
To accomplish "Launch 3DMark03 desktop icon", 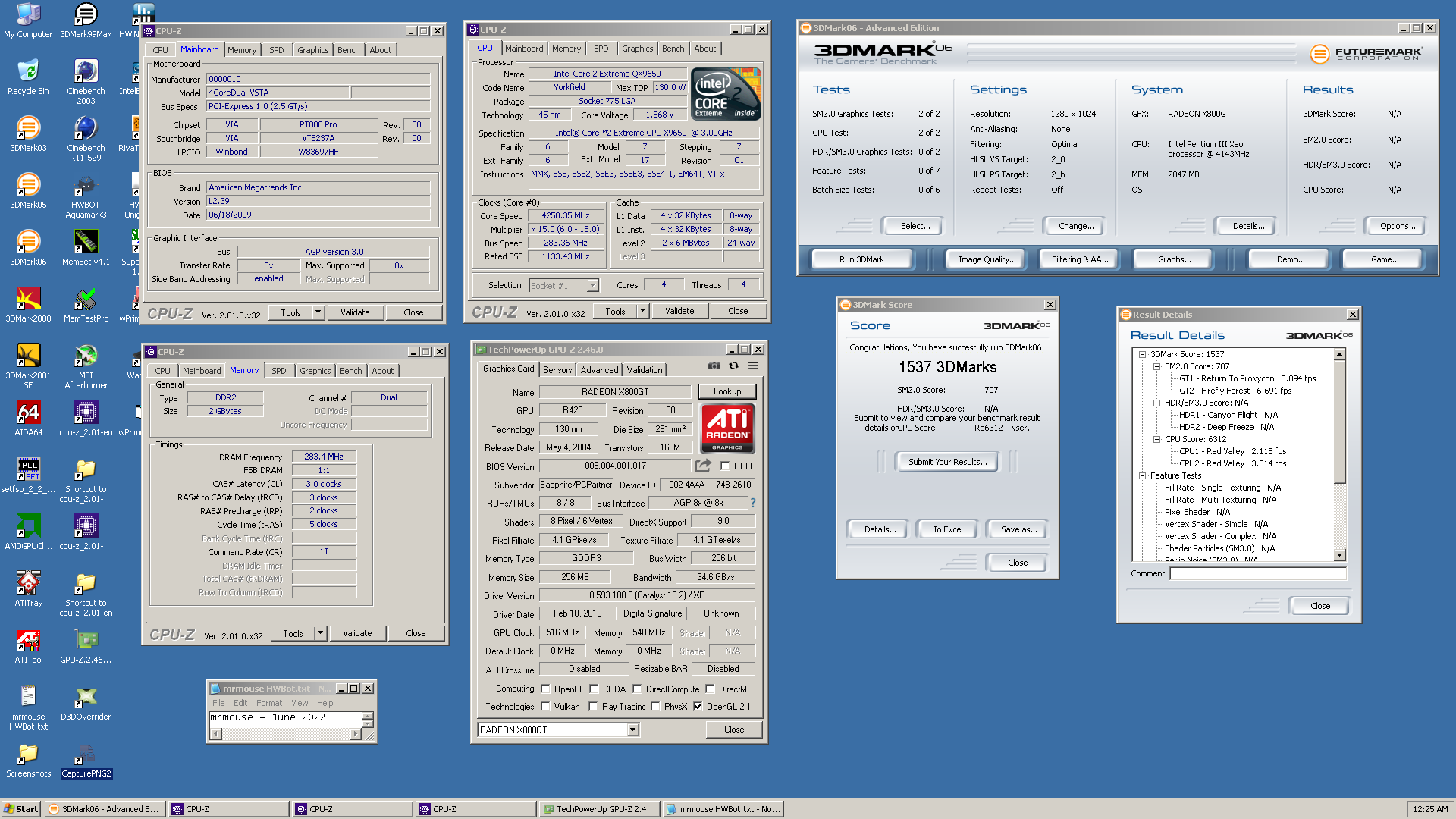I will (x=28, y=134).
